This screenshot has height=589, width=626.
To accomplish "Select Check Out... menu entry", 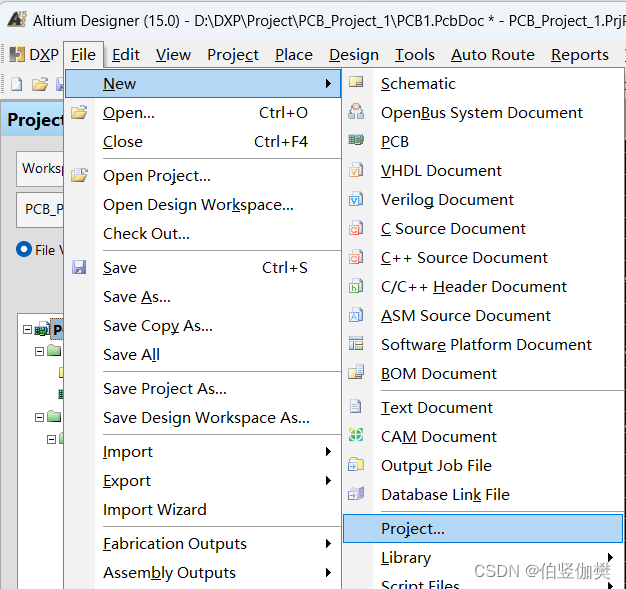I will point(203,234).
